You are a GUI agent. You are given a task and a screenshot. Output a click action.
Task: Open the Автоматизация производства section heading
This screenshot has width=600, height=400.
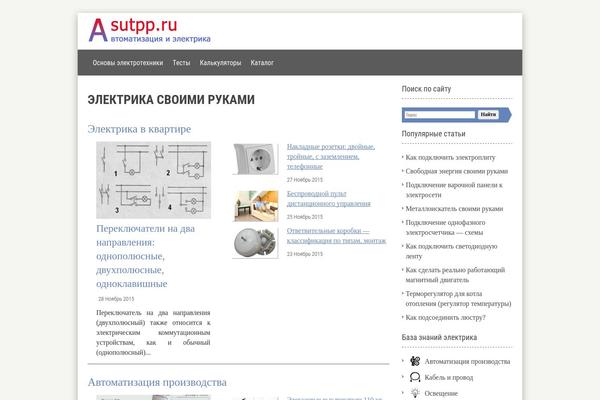[157, 382]
